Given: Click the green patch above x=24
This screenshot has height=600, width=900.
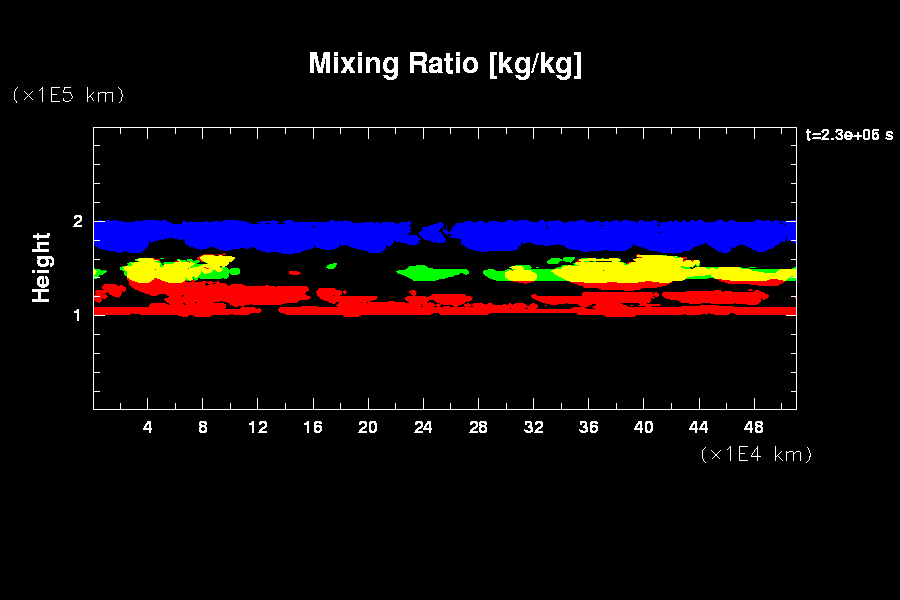Looking at the screenshot, I should (432, 272).
